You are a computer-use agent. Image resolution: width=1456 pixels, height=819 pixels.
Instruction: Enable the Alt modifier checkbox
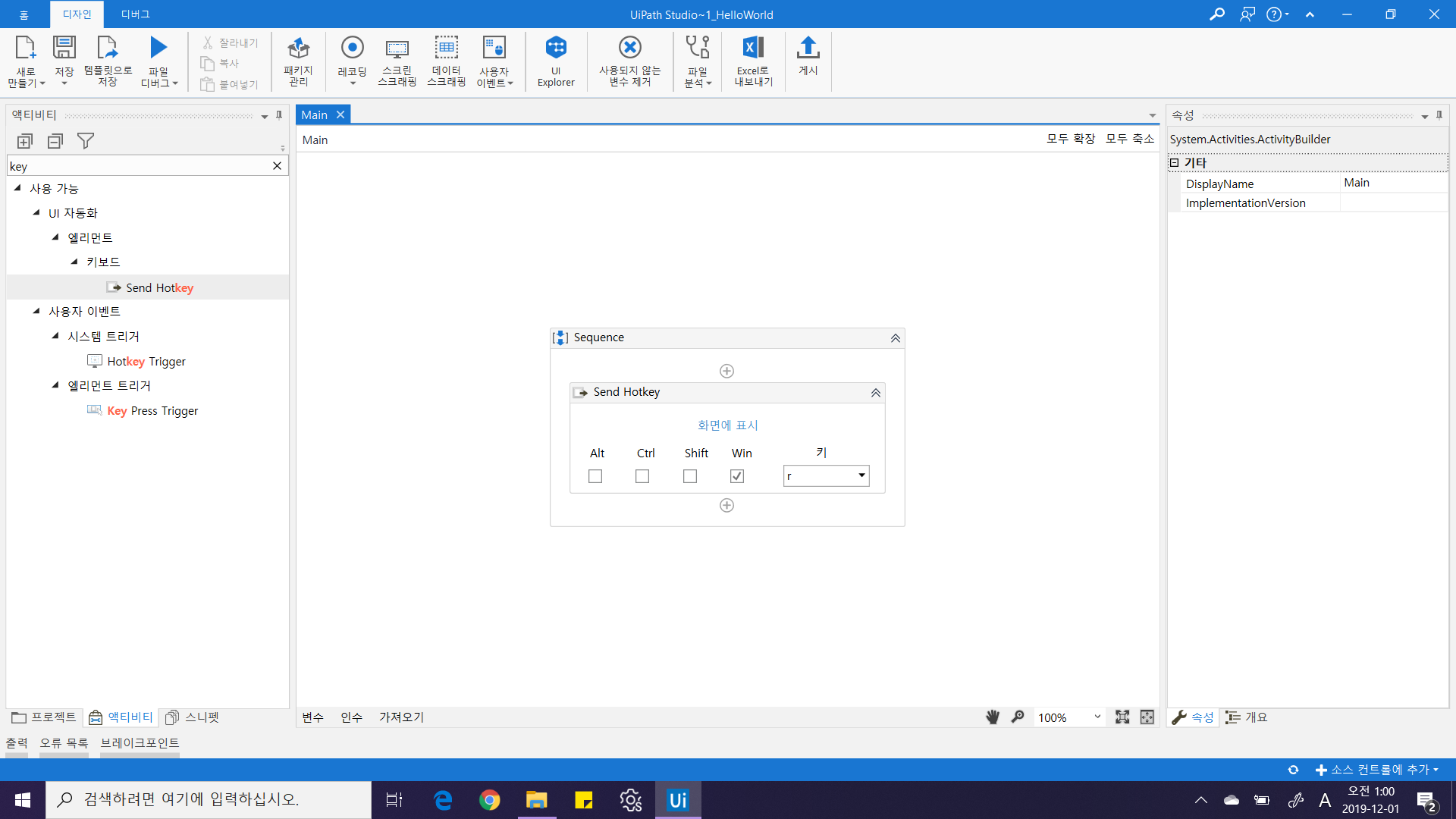point(595,476)
